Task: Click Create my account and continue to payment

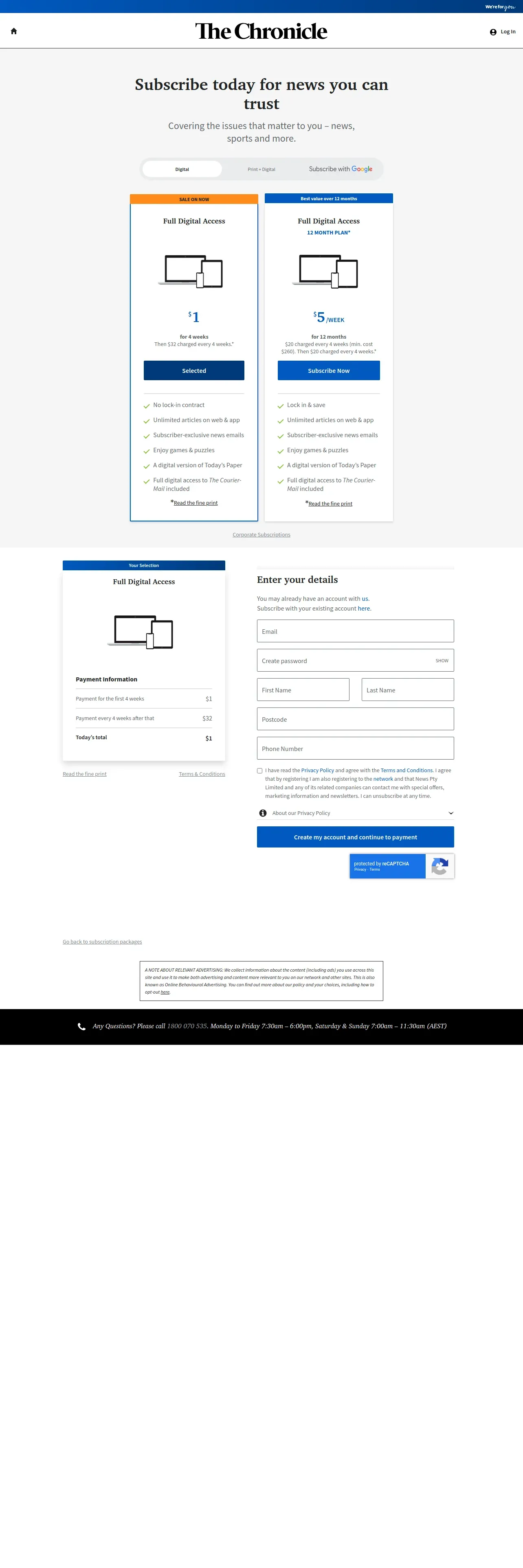Action: click(x=356, y=837)
